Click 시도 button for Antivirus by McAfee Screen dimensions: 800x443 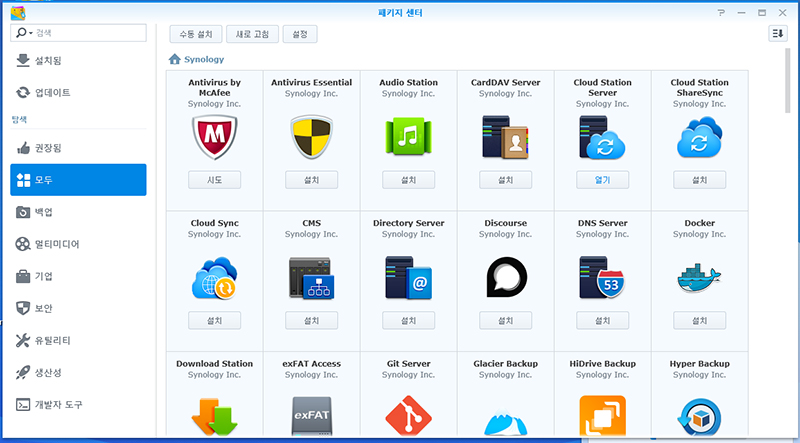214,180
